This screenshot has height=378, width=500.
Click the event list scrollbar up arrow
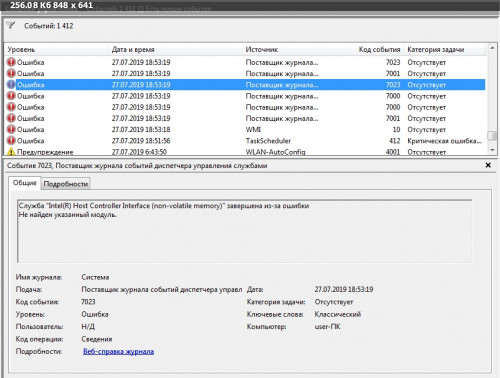click(492, 48)
